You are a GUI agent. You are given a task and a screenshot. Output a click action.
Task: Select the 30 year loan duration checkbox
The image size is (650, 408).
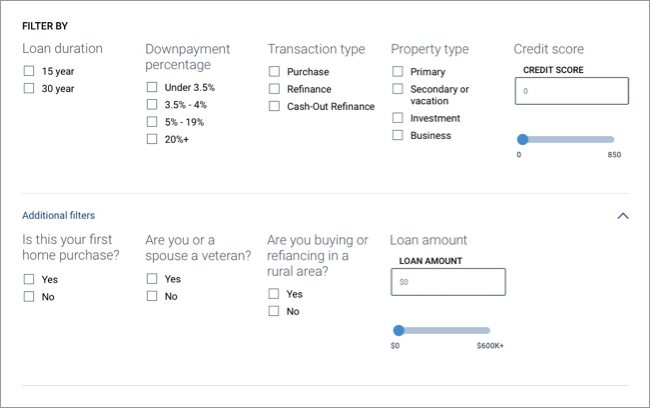point(29,88)
